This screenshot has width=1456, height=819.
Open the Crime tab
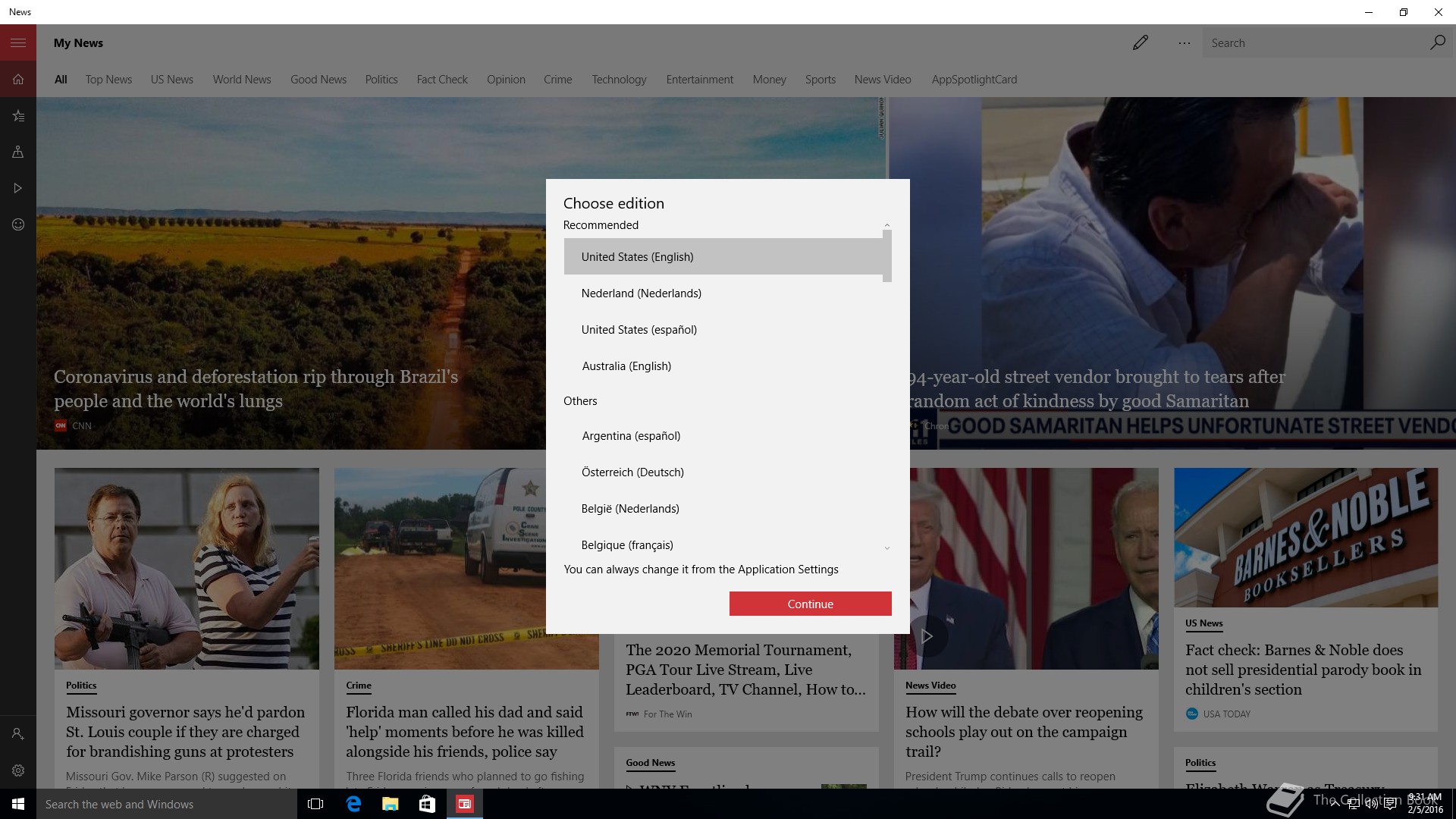(558, 79)
